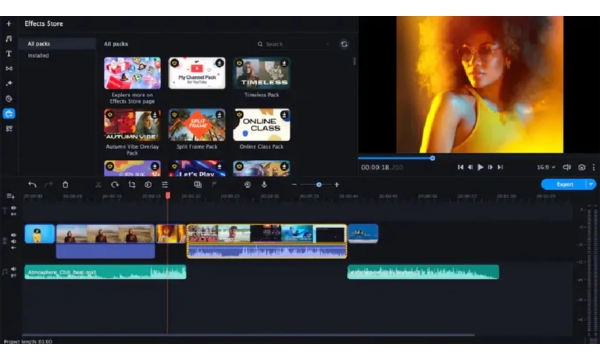Step one frame forward
The width and height of the screenshot is (600, 360).
pyautogui.click(x=490, y=167)
